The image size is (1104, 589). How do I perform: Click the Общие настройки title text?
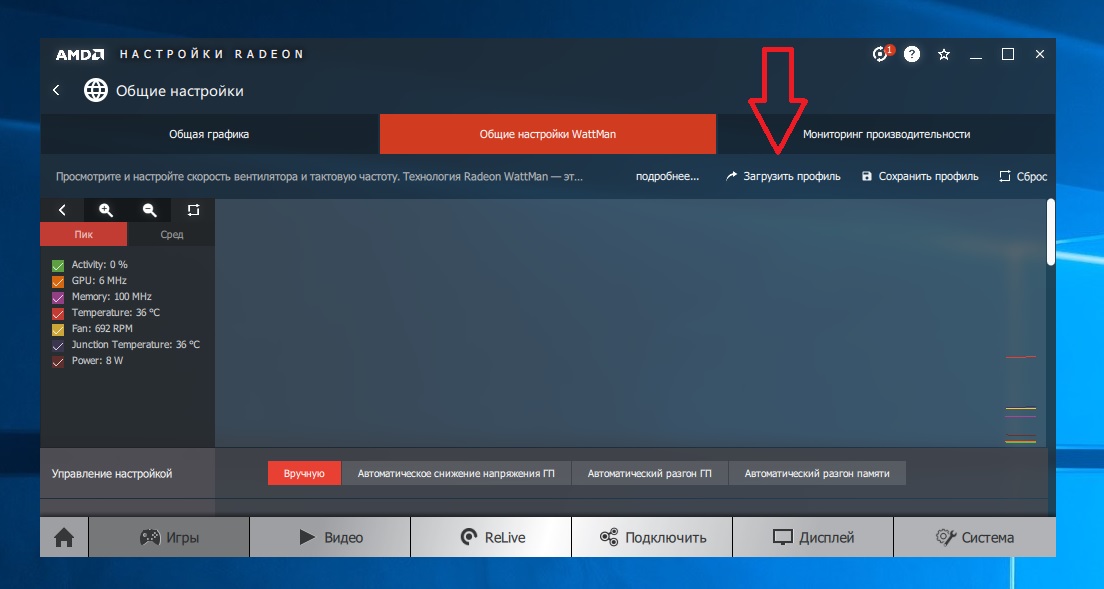click(180, 91)
